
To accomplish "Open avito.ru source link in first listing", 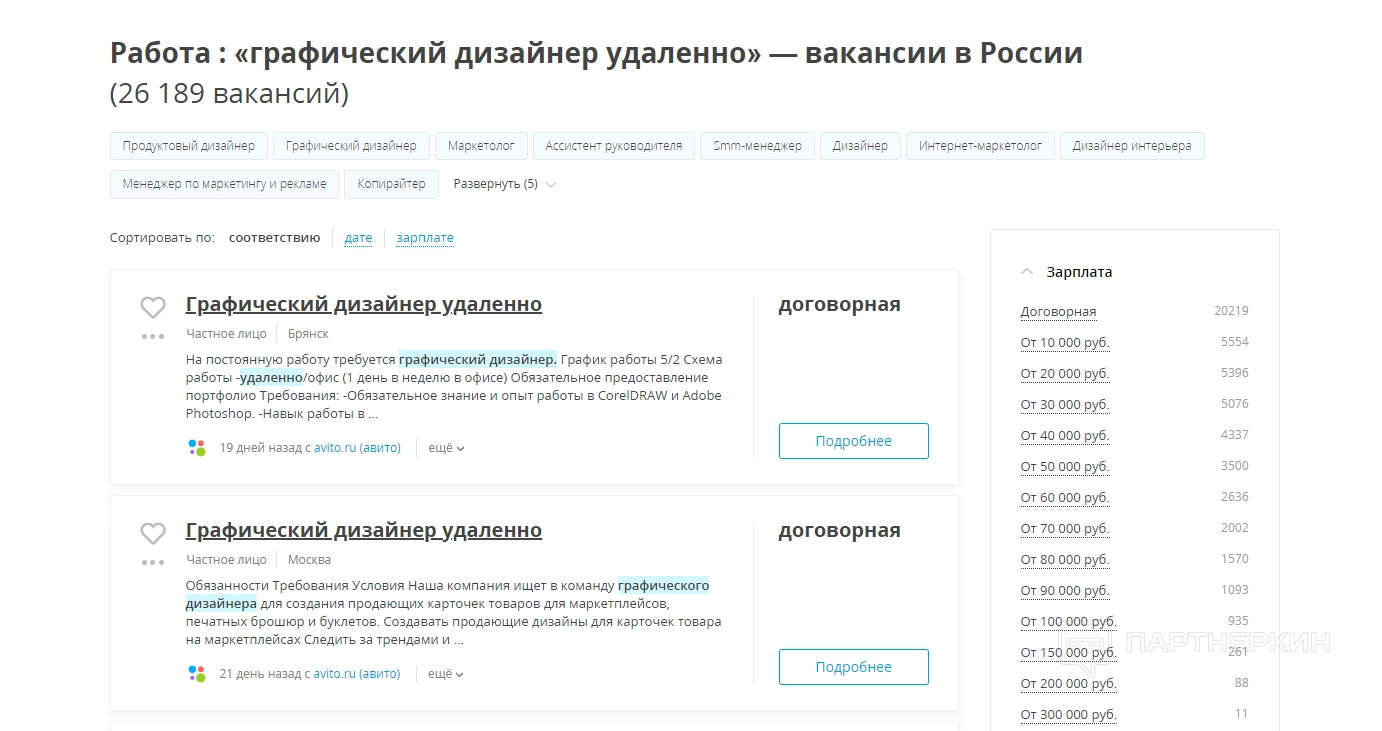I will tap(357, 448).
